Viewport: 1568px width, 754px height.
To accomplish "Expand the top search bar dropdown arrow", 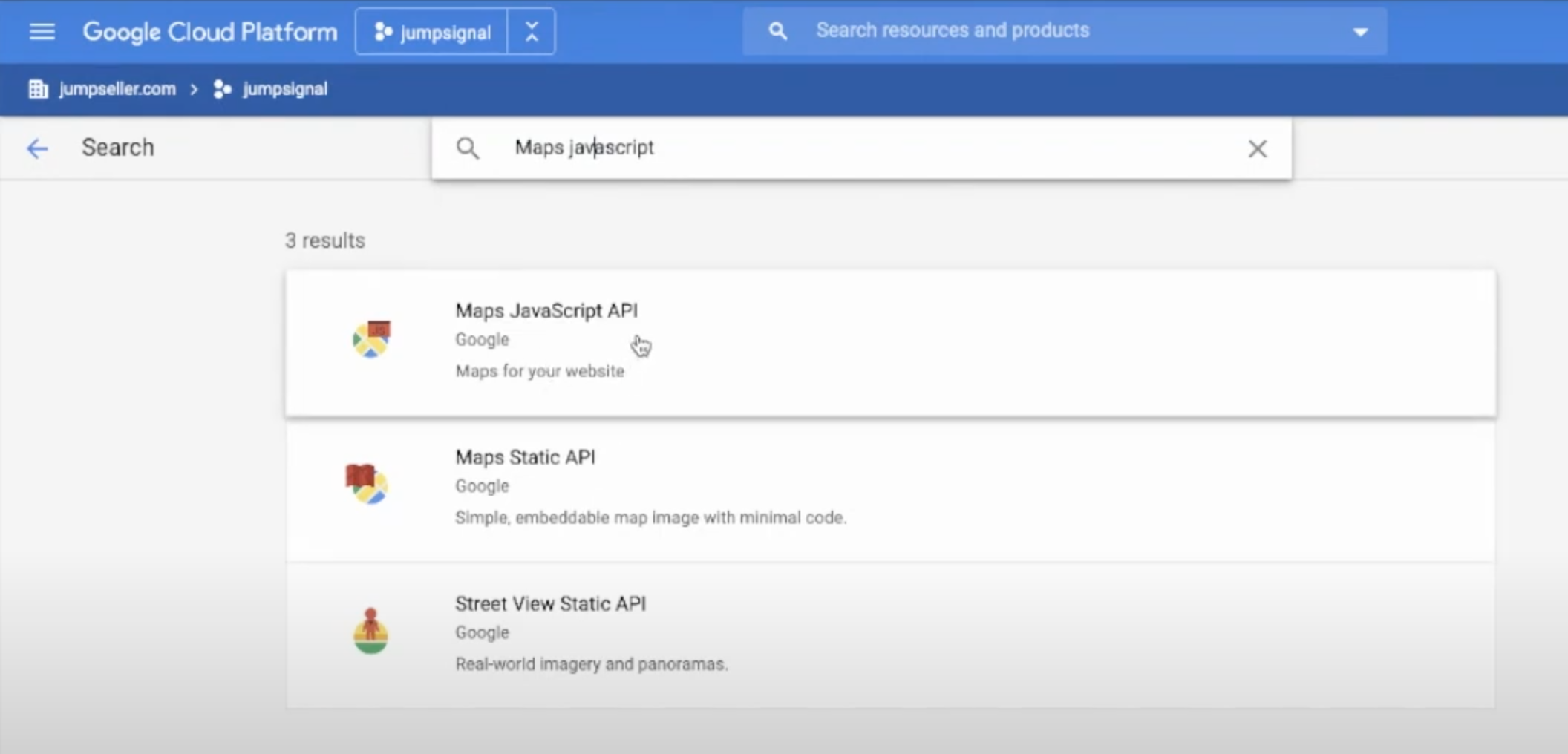I will pos(1360,32).
